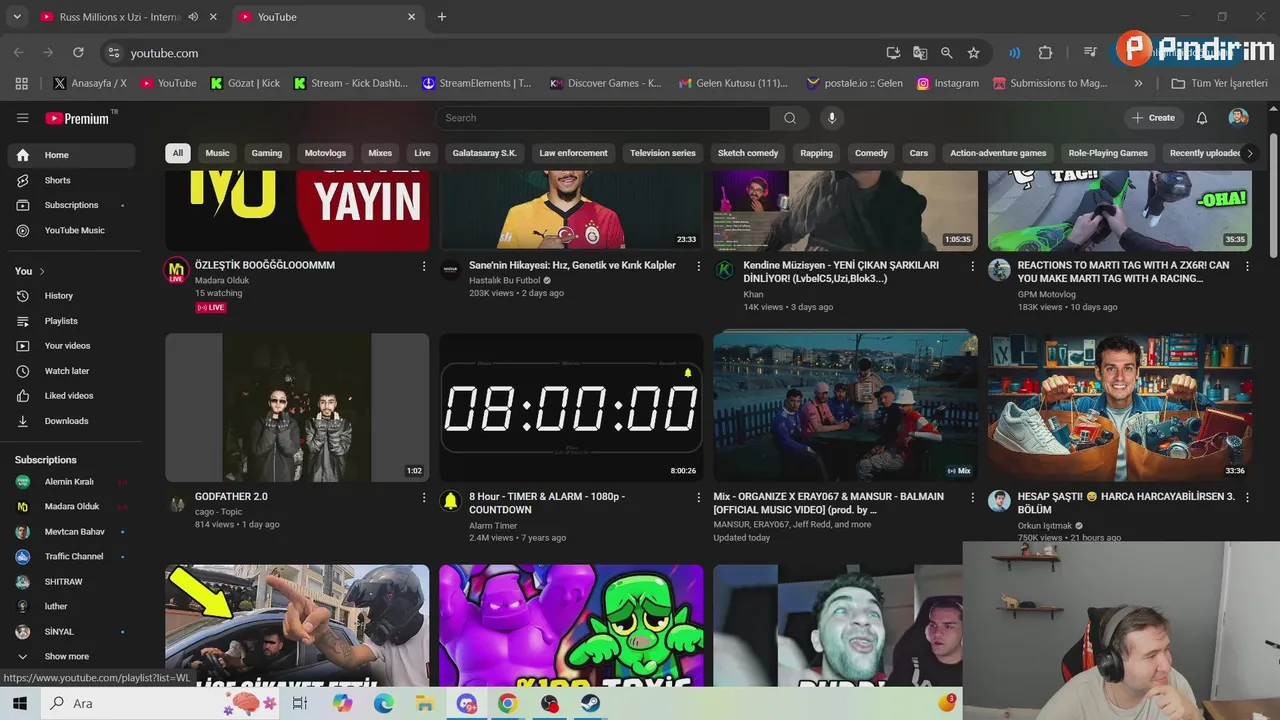Open the Chrome extensions puzzle icon
The height and width of the screenshot is (720, 1280).
[1045, 53]
